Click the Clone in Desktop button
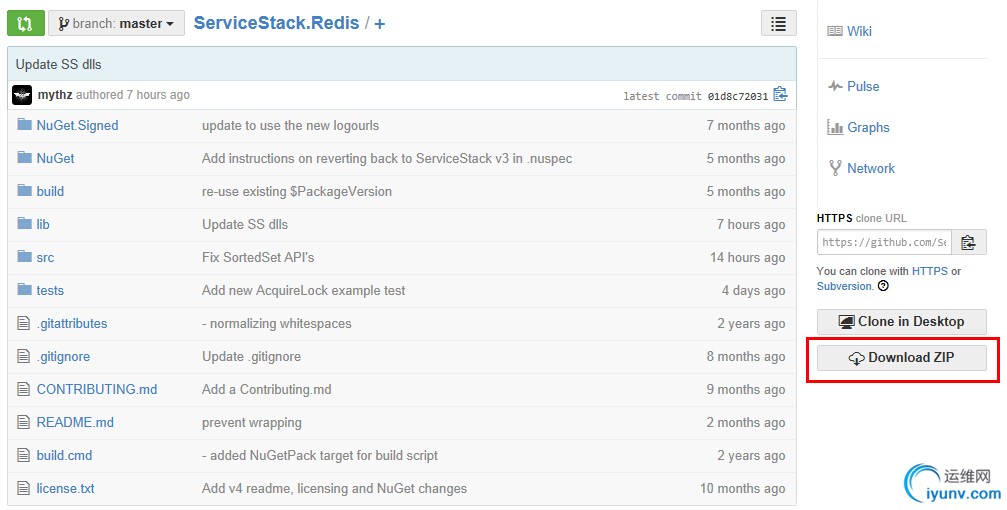This screenshot has width=1007, height=510. pos(901,322)
